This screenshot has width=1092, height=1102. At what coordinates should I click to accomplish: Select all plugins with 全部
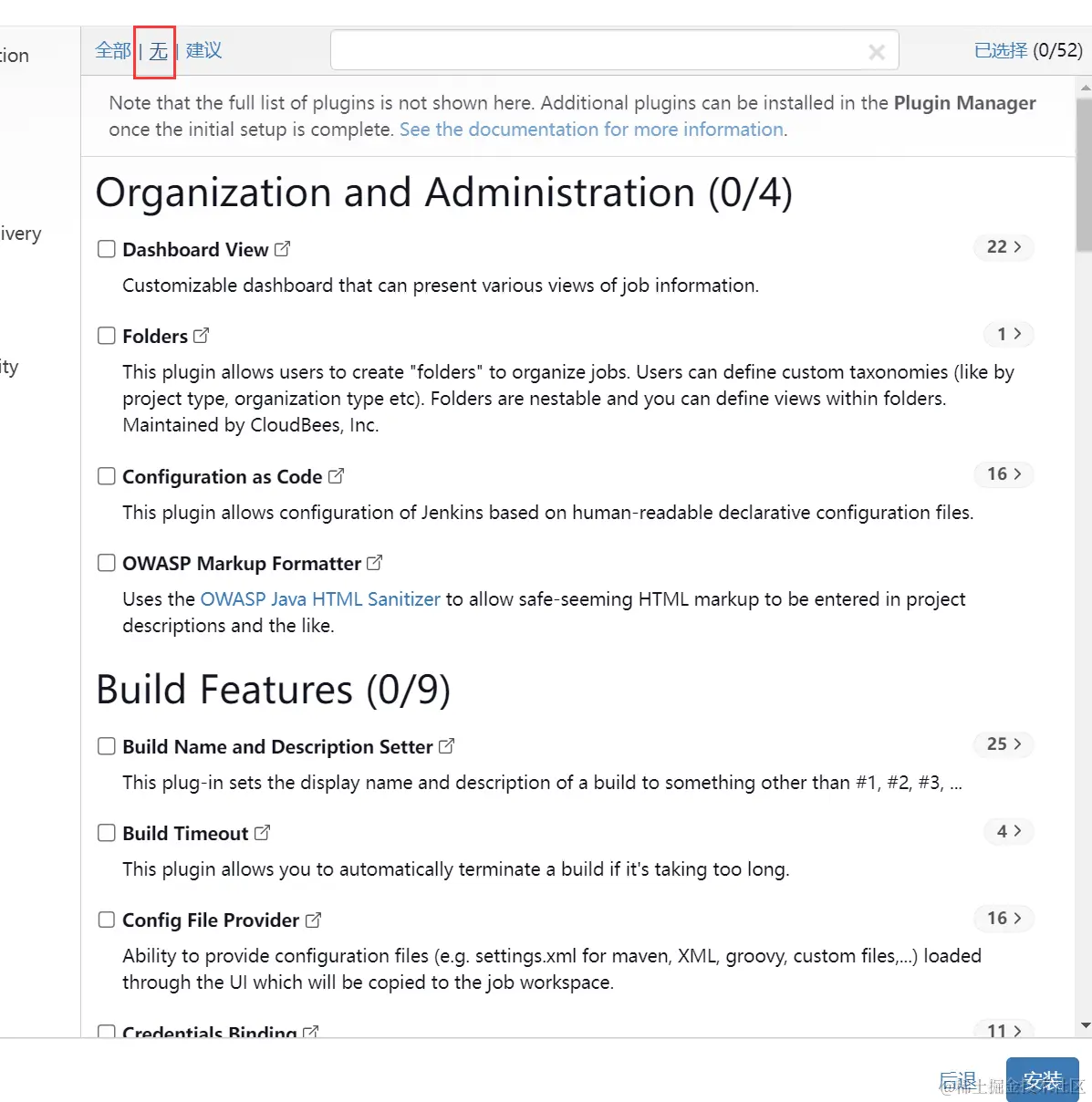[113, 50]
